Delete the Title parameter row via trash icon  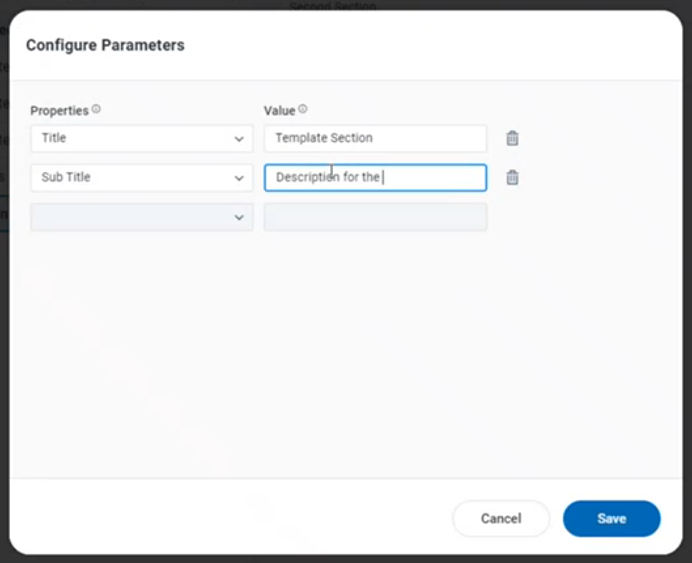pos(512,139)
